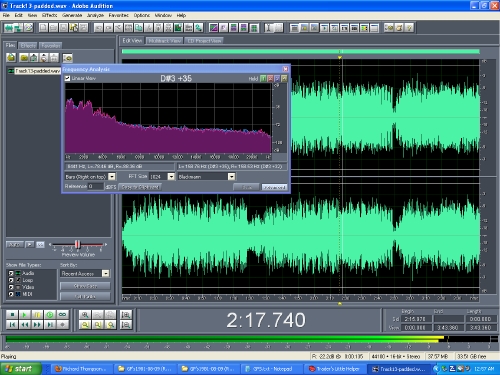500x375 pixels.
Task: Switch to CD Project View tab
Action: (204, 41)
